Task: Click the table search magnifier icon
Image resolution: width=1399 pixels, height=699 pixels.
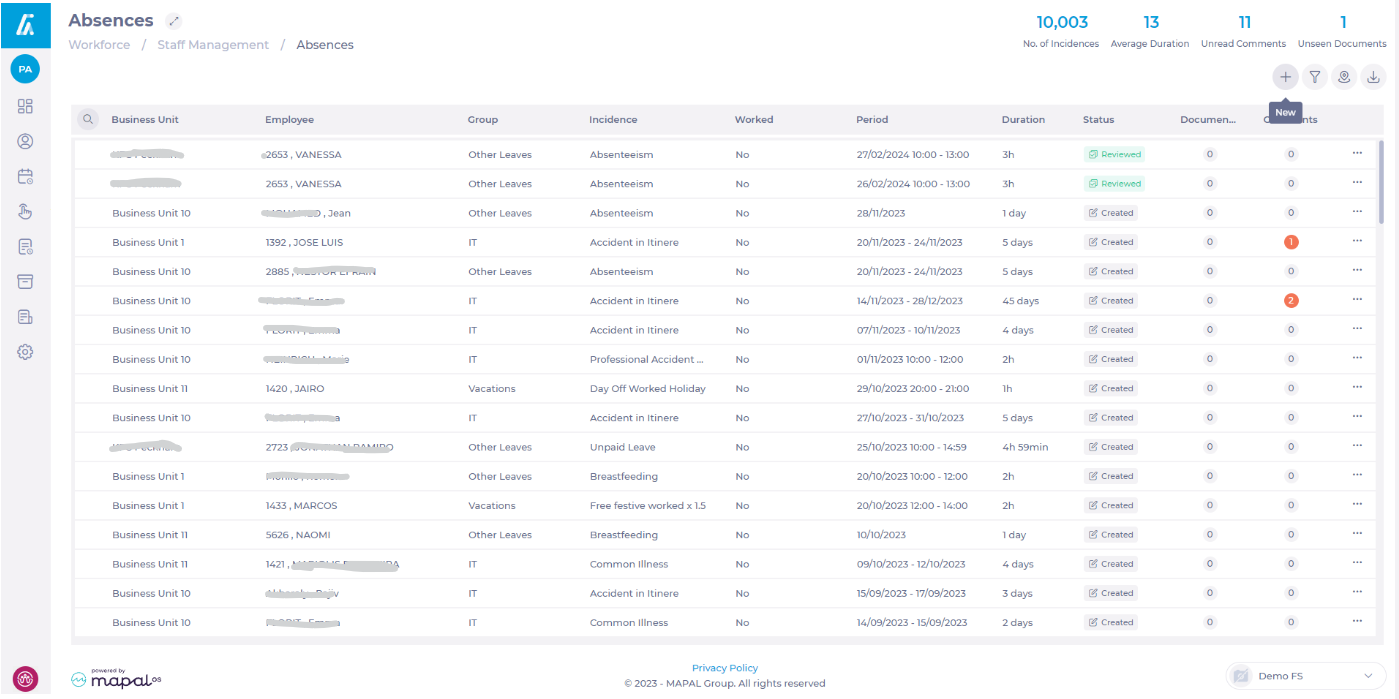Action: coord(89,119)
